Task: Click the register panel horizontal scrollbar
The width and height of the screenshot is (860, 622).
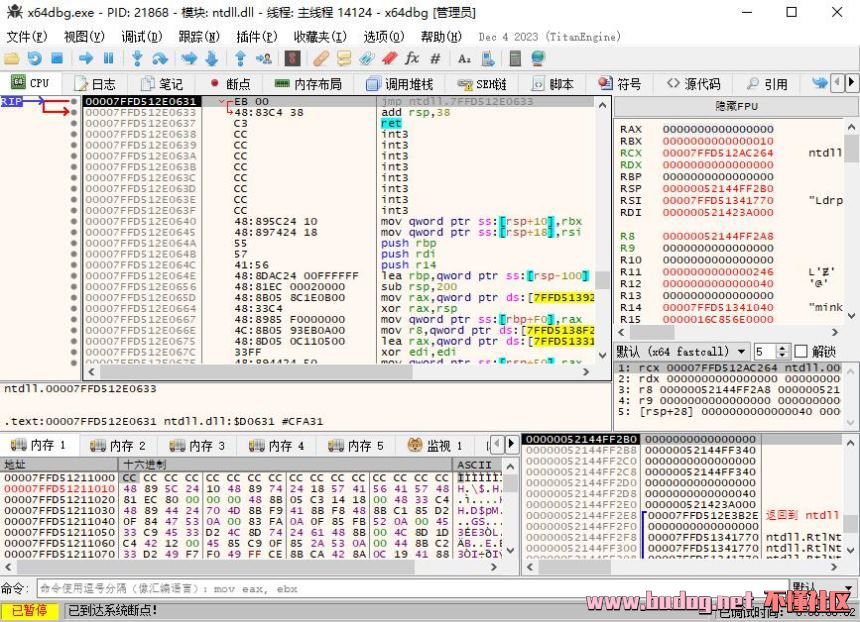Action: (x=729, y=332)
